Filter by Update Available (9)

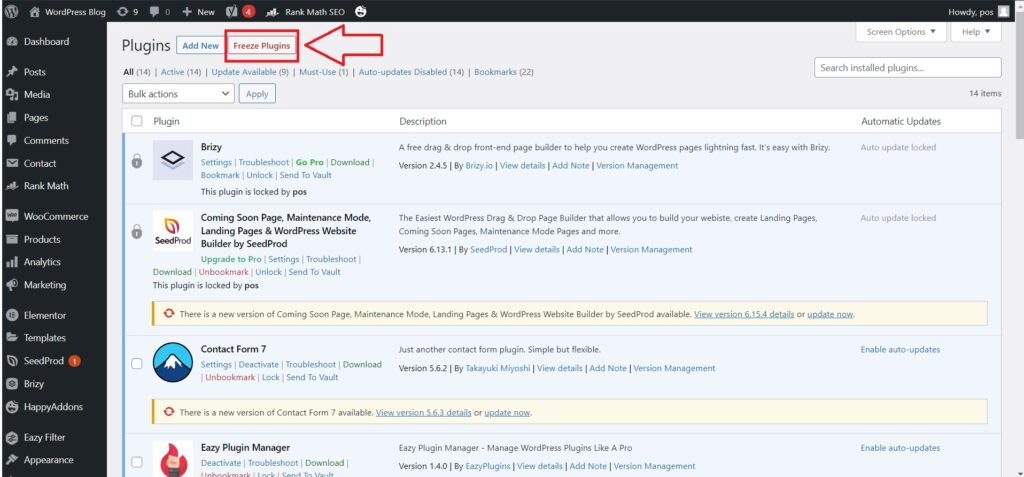pos(250,72)
